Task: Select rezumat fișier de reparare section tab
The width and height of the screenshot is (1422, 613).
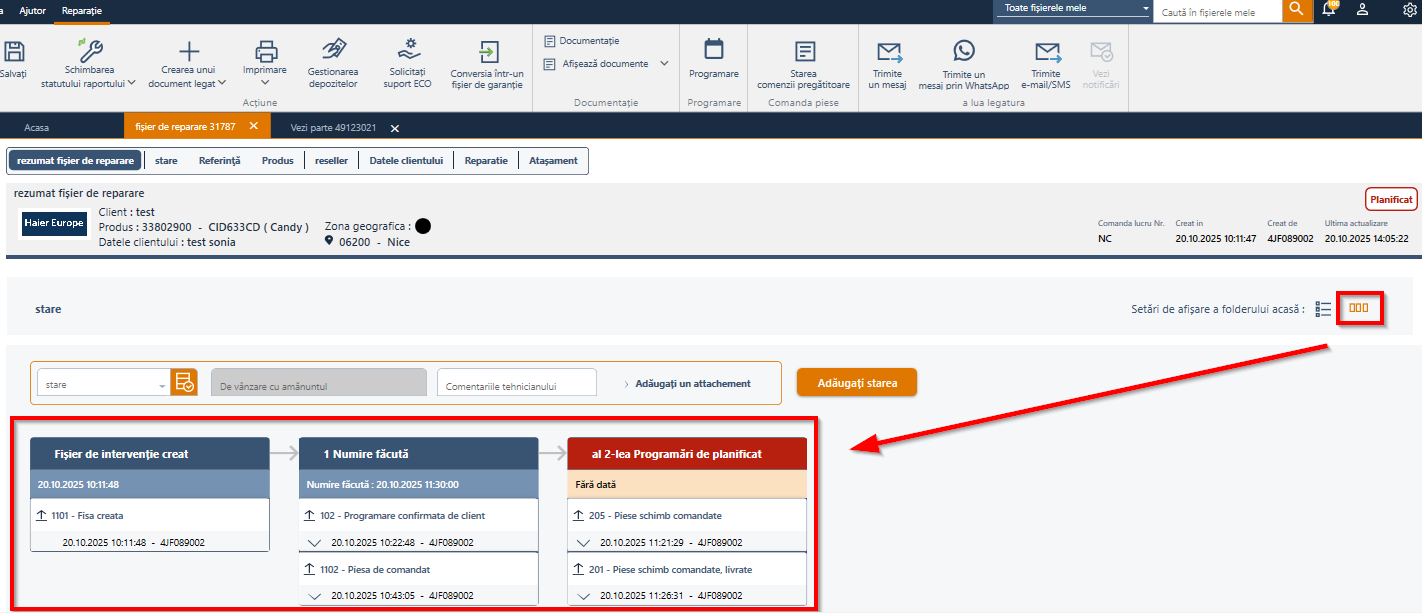Action: (75, 160)
